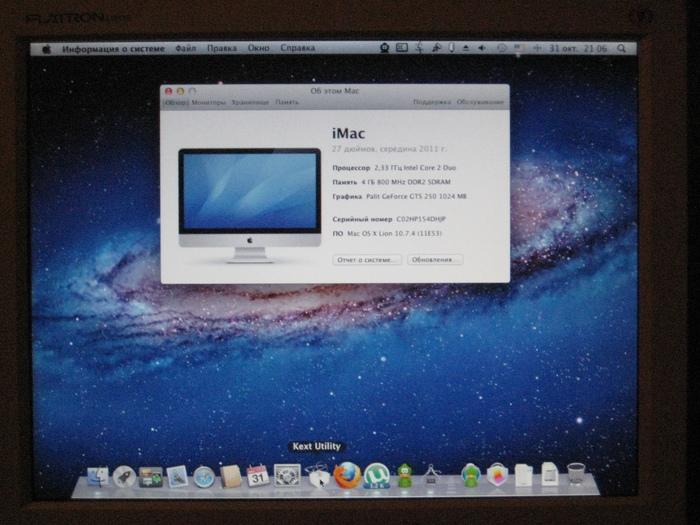700x525 pixels.
Task: Click the Отчет о системе button
Action: click(x=367, y=260)
